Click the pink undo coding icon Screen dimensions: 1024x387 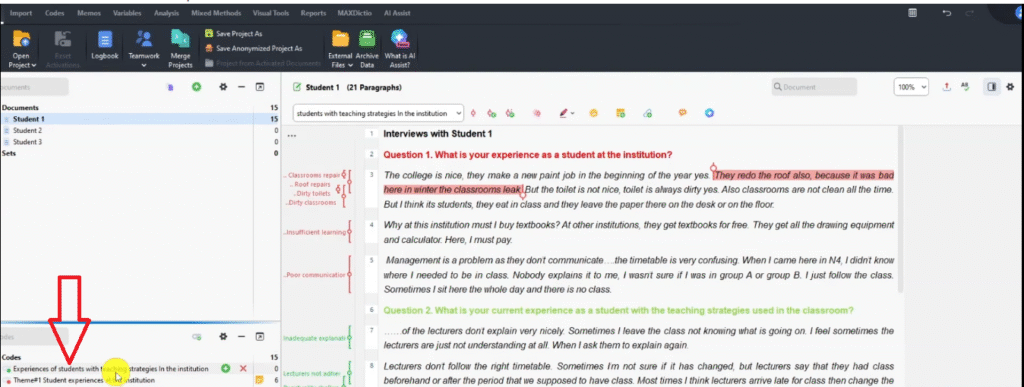click(537, 113)
